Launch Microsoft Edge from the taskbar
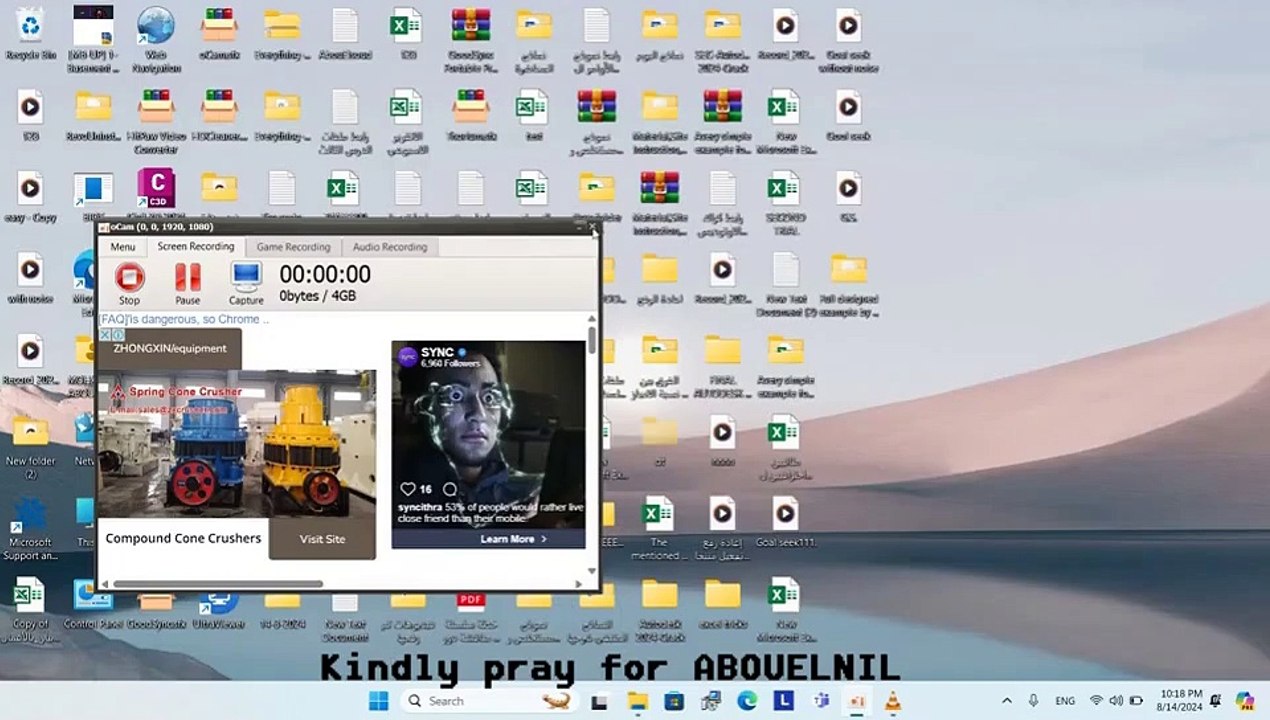Screen dimensions: 1270x720 click(x=747, y=701)
